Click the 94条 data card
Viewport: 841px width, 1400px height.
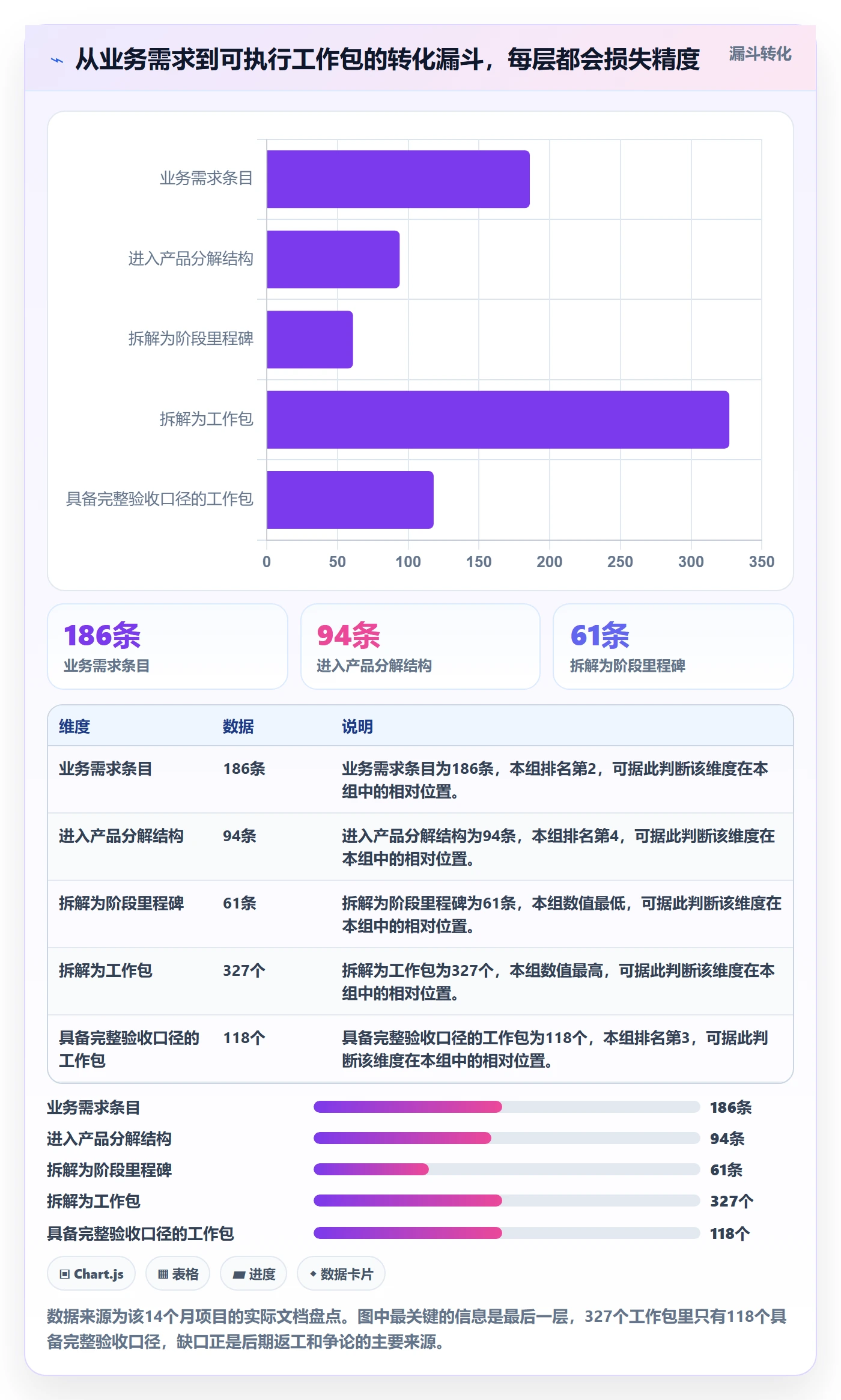421,647
